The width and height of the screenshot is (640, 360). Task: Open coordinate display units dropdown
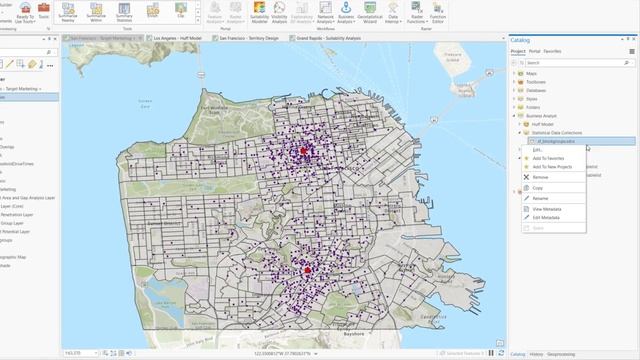(x=316, y=353)
